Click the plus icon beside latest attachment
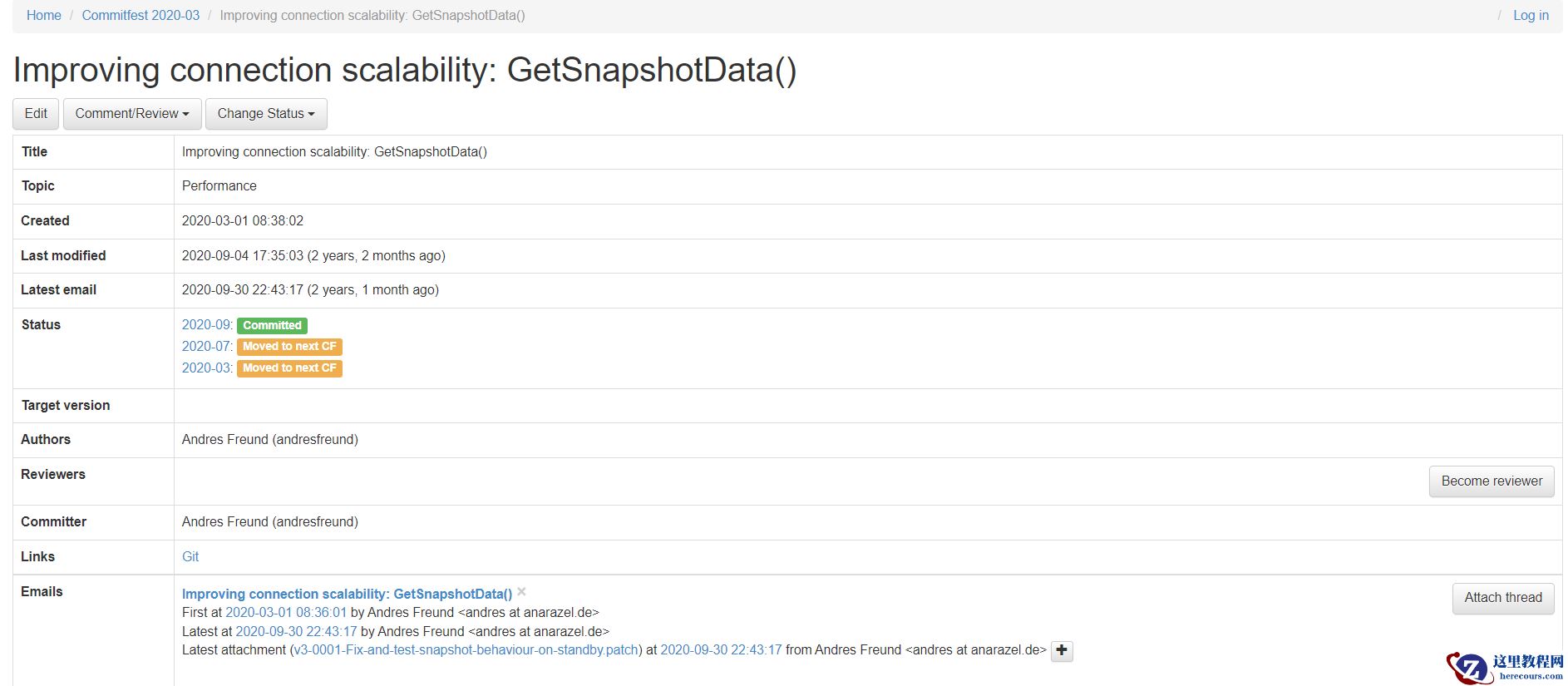This screenshot has width=1568, height=686. [x=1062, y=650]
